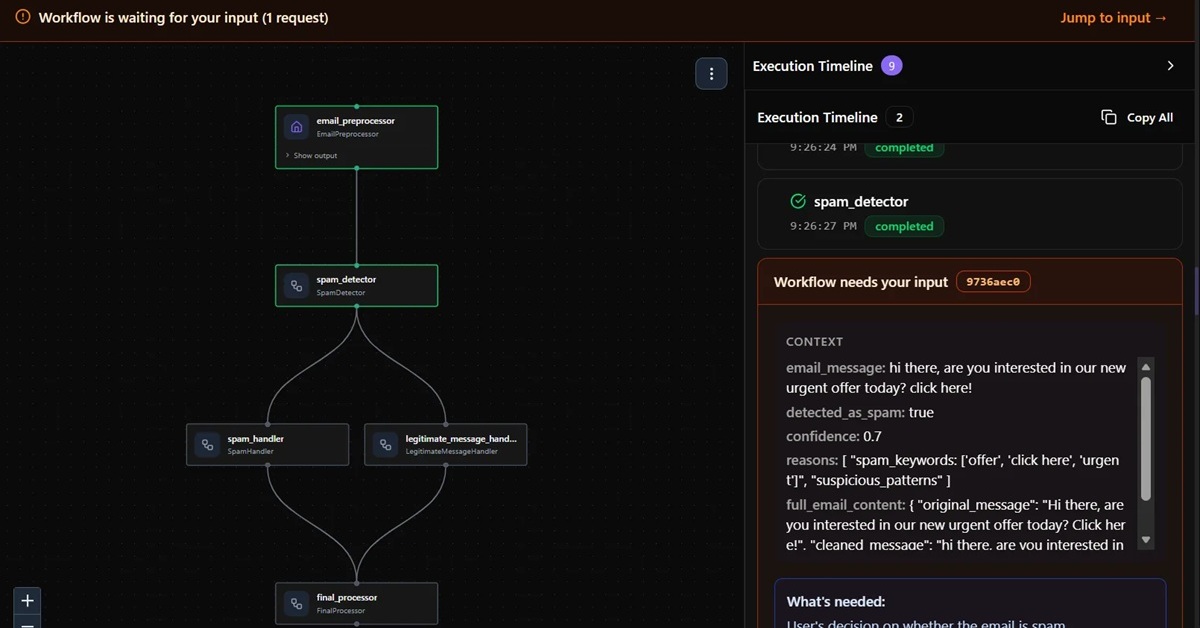The width and height of the screenshot is (1200, 628).
Task: Select the final_processor node label
Action: coord(346,597)
